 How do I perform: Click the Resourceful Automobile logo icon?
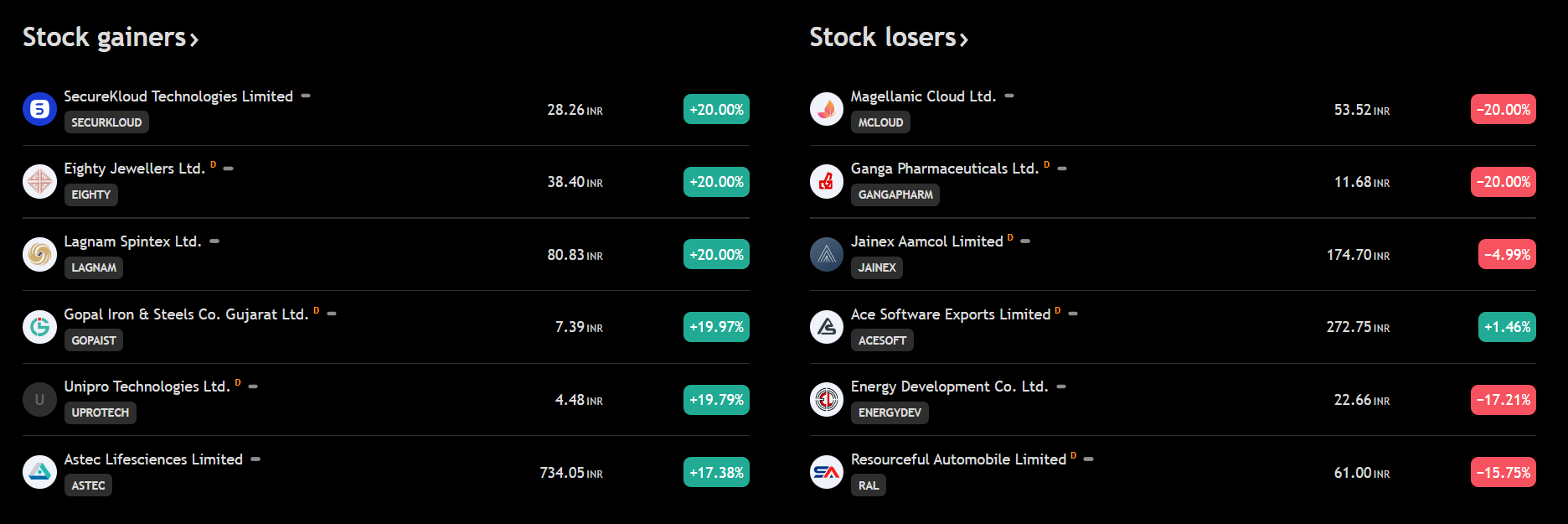coord(827,472)
